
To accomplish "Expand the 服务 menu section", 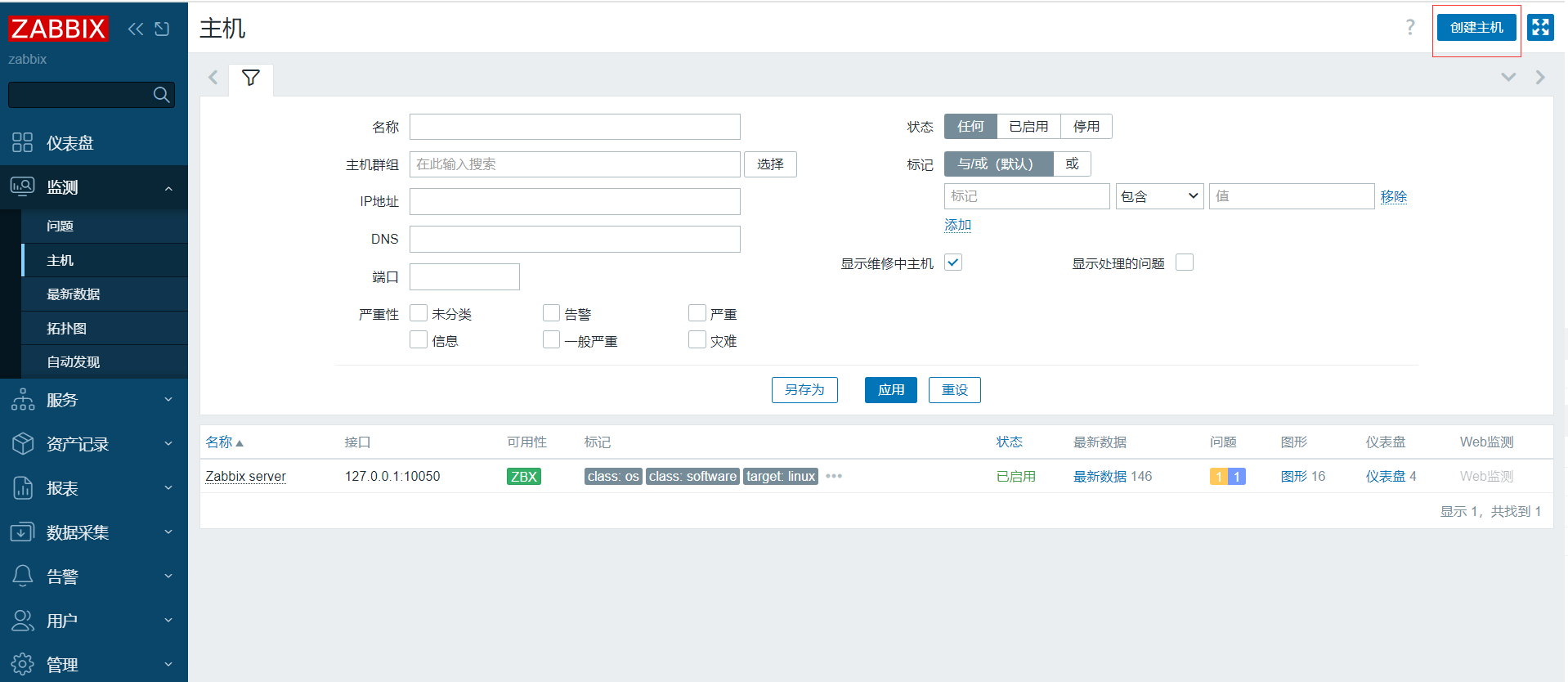I will (x=168, y=400).
